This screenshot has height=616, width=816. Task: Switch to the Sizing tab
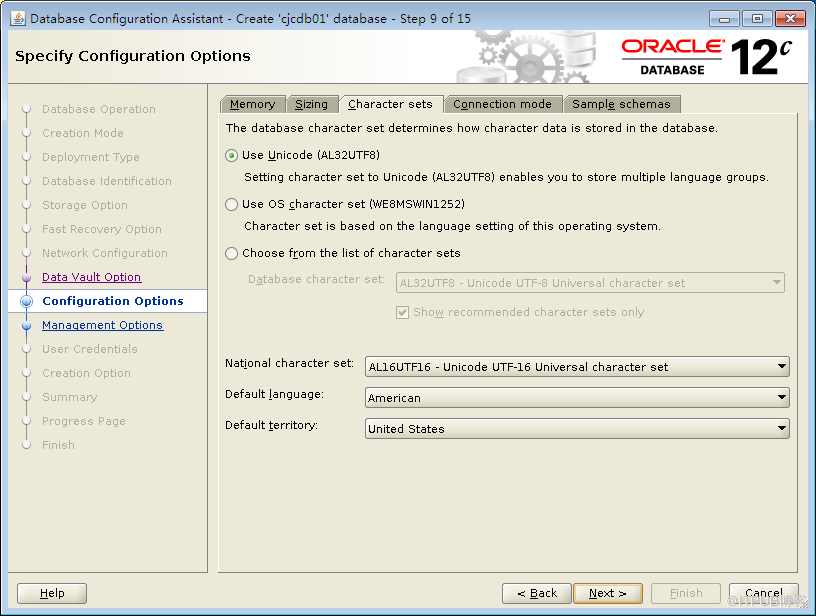[311, 104]
